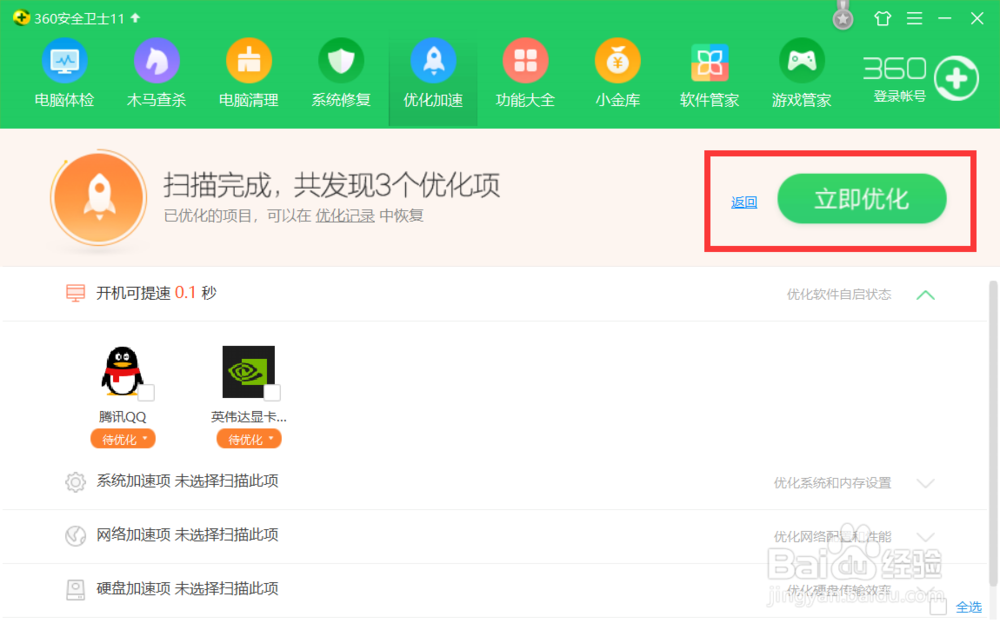
Task: Toggle 待优化 status under 腾讯QQ
Action: pyautogui.click(x=122, y=438)
